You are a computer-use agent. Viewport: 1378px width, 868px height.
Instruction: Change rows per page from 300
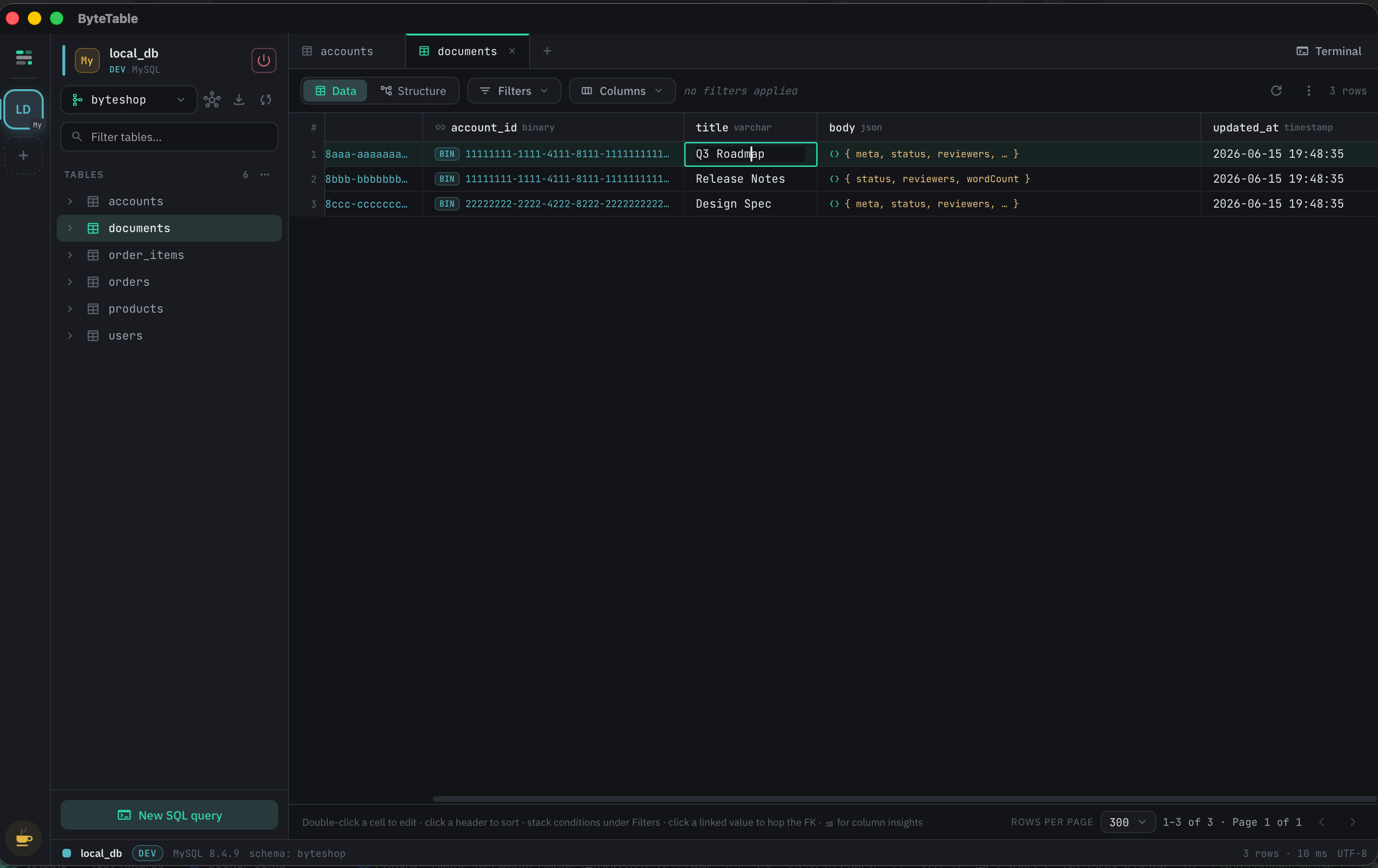coord(1128,821)
